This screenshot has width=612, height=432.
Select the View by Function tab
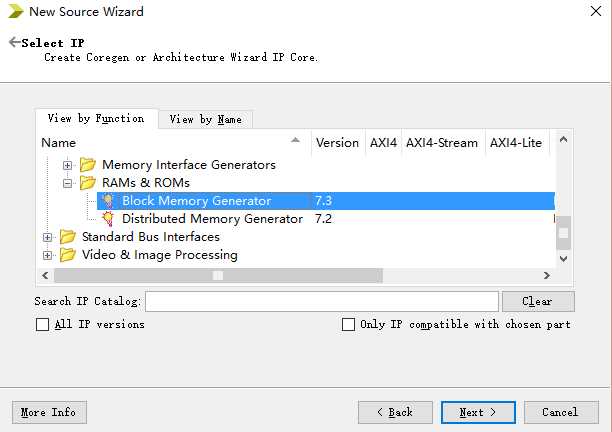point(96,118)
